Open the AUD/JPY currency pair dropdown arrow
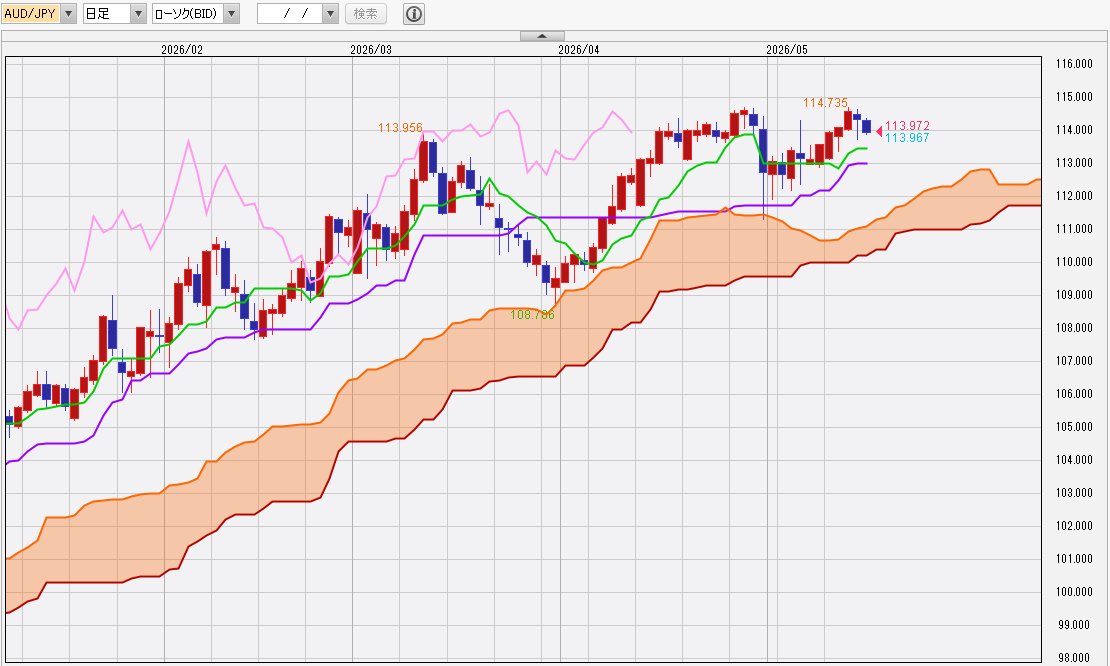 [x=69, y=13]
